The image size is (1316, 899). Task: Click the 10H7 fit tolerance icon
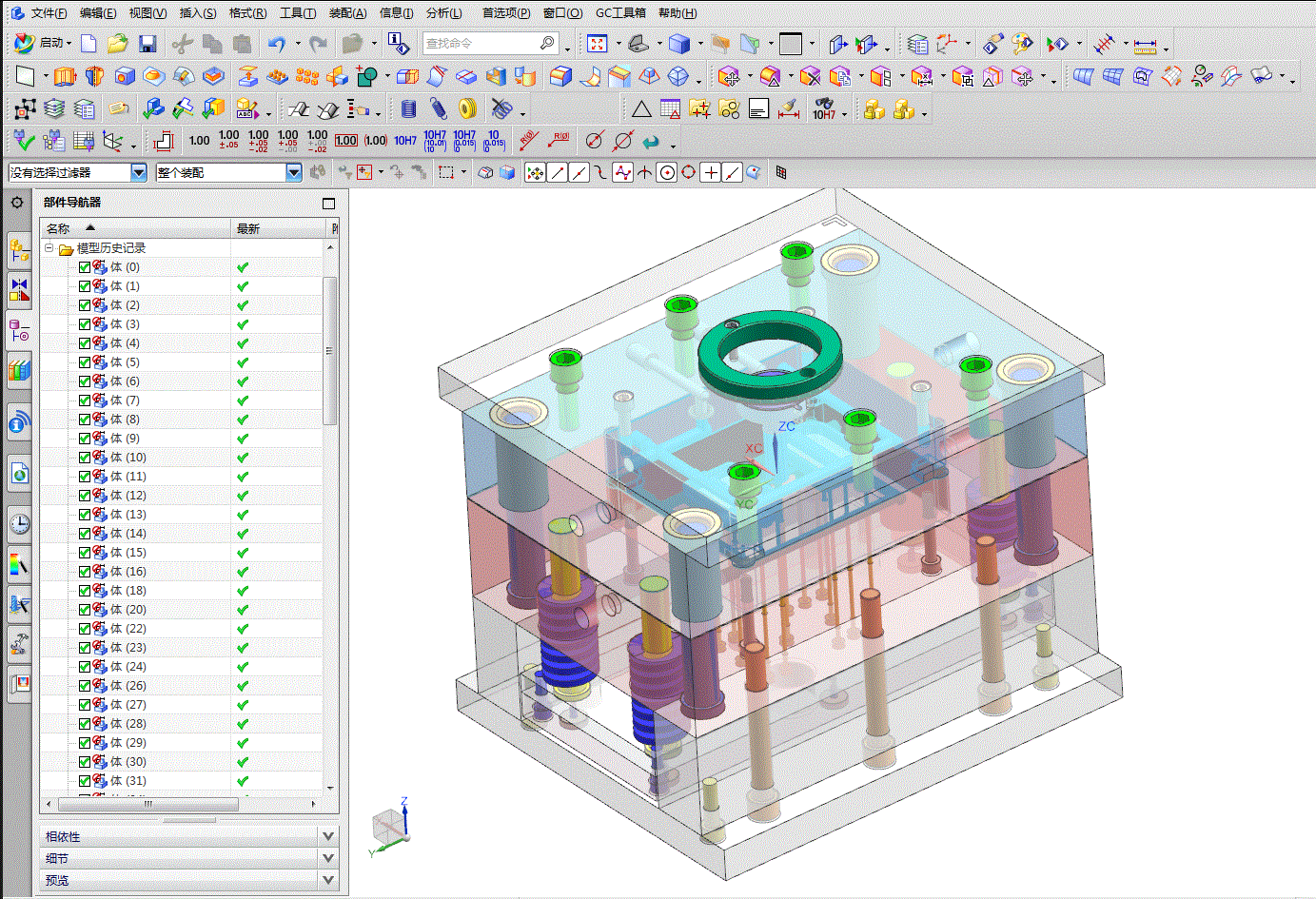pyautogui.click(x=405, y=141)
